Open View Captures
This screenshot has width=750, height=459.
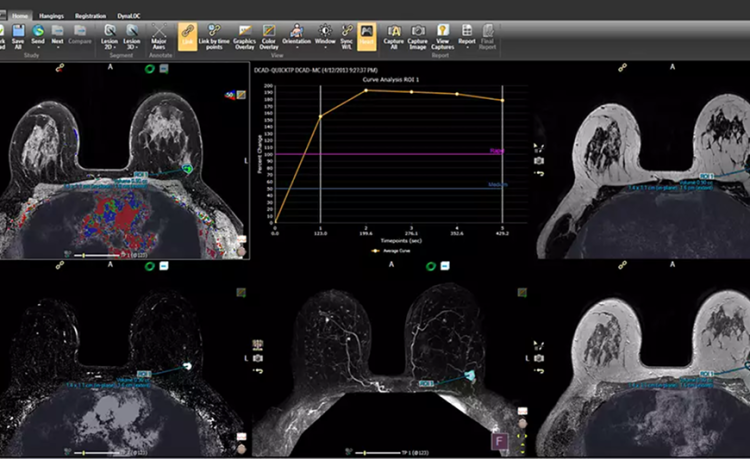(x=443, y=31)
